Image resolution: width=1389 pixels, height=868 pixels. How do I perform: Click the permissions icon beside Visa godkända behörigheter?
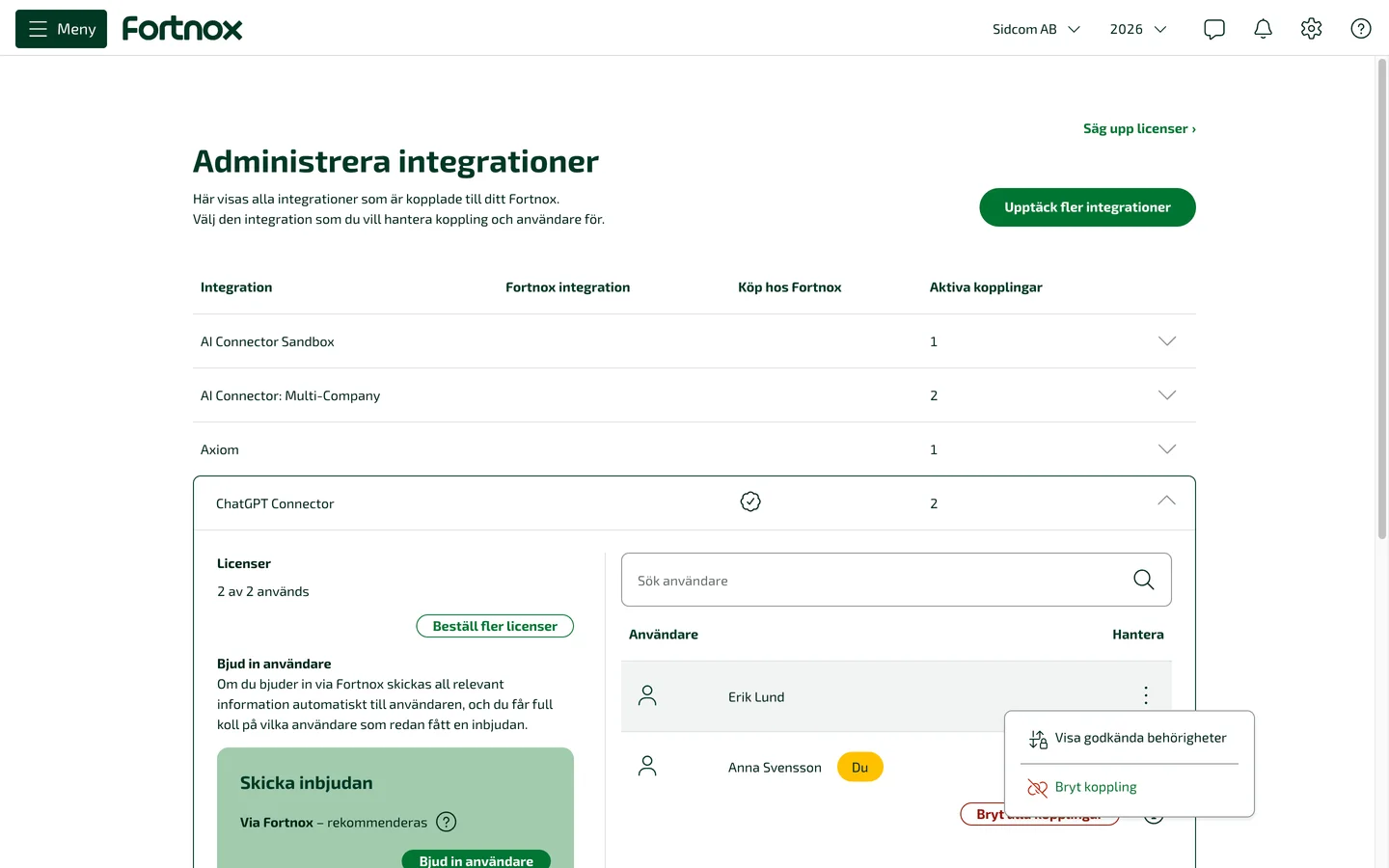click(1038, 739)
